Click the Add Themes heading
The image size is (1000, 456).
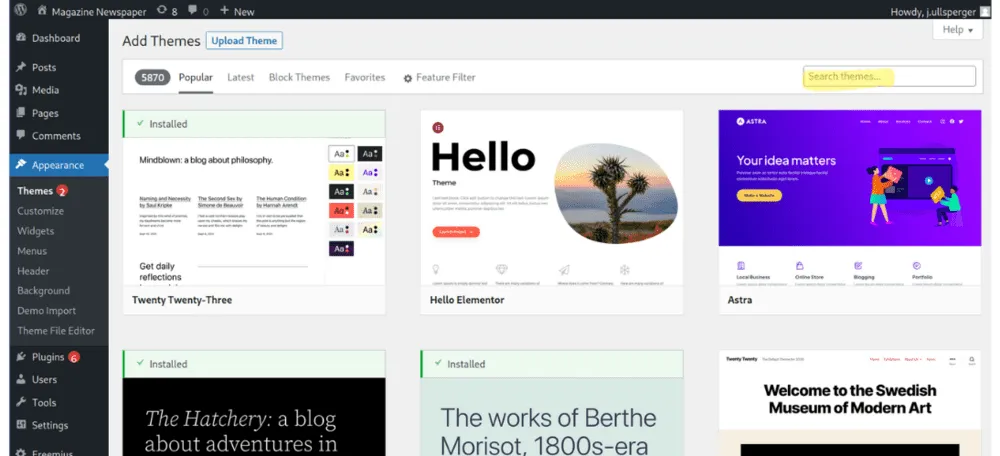161,41
